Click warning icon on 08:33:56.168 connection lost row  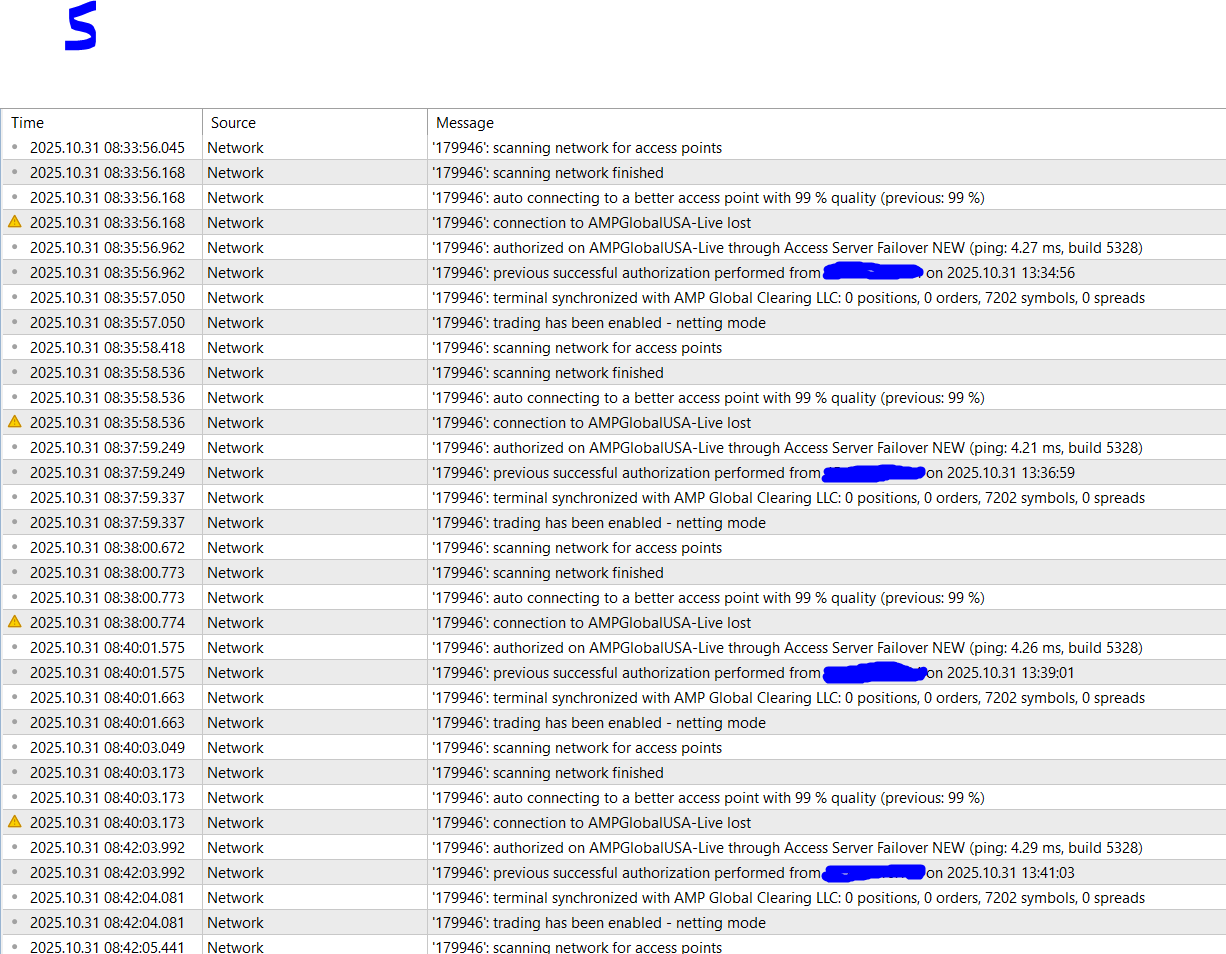point(14,222)
